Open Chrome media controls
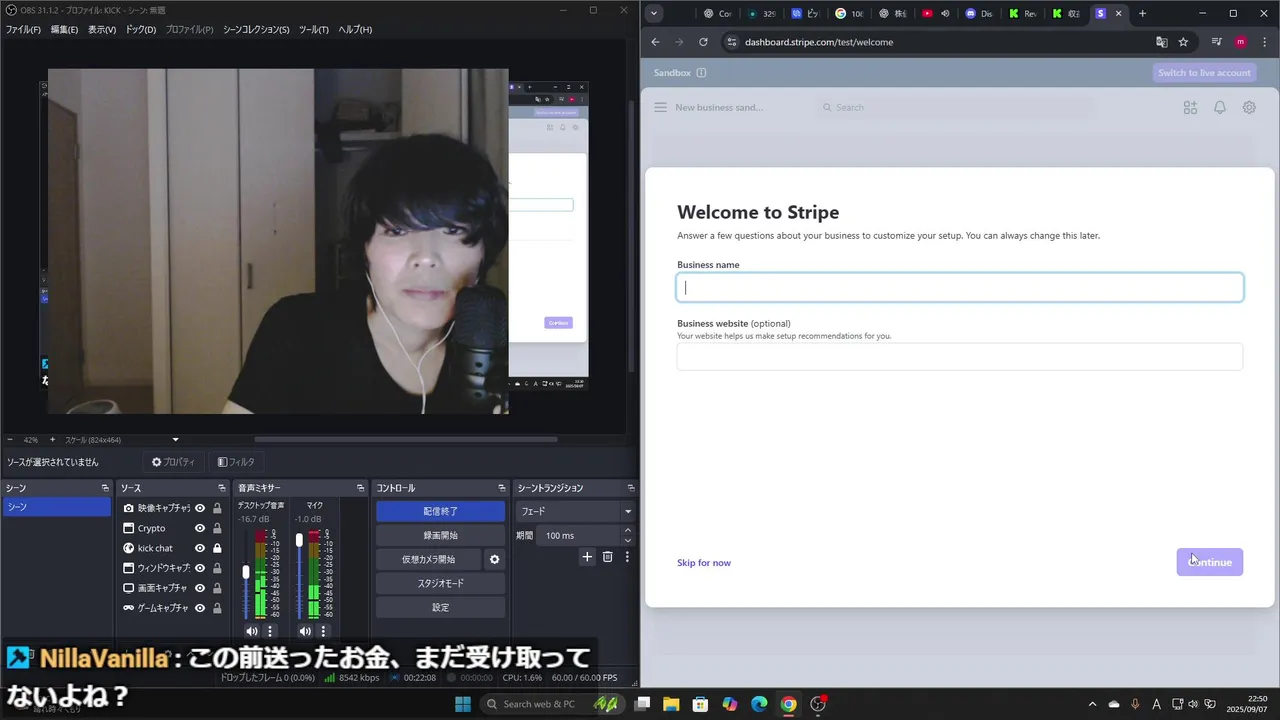The height and width of the screenshot is (720, 1280). coord(1217,42)
